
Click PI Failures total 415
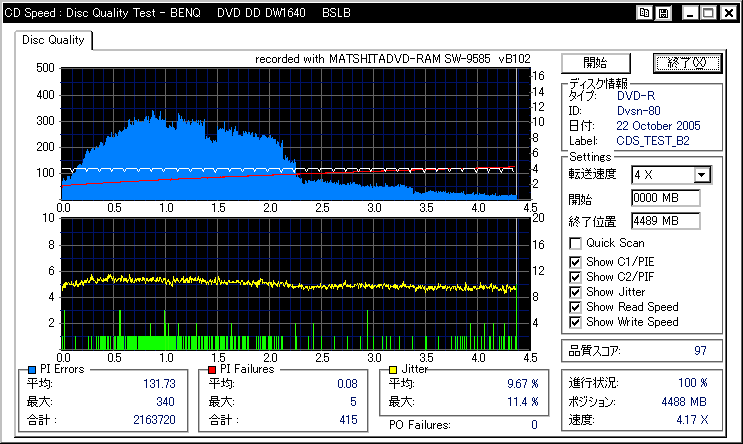[348, 420]
